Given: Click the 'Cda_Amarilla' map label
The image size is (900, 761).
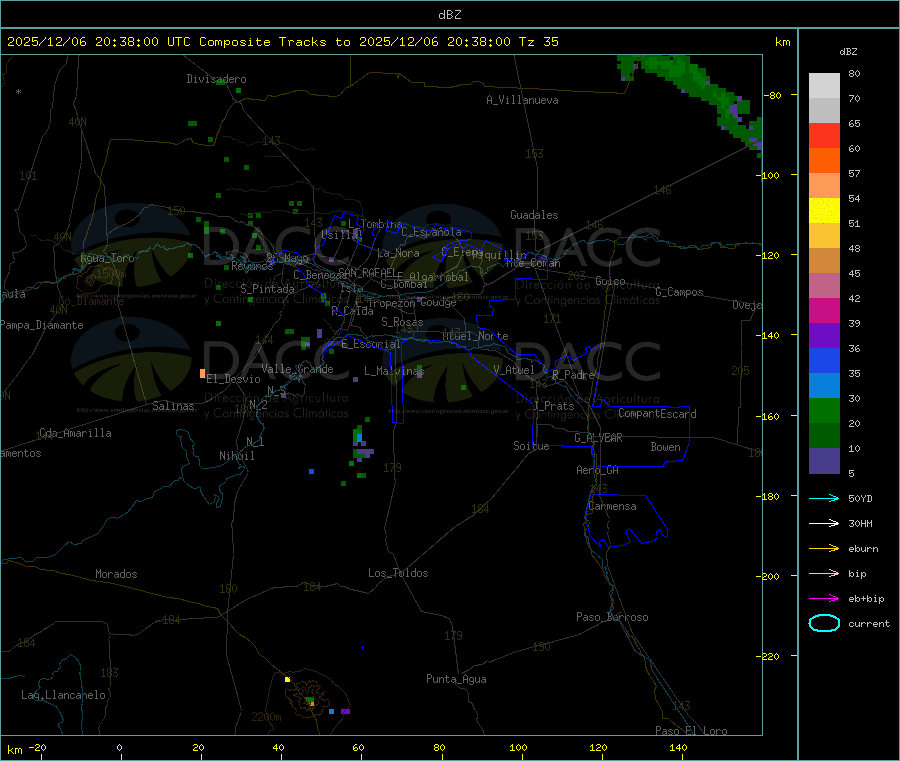Looking at the screenshot, I should click(75, 433).
